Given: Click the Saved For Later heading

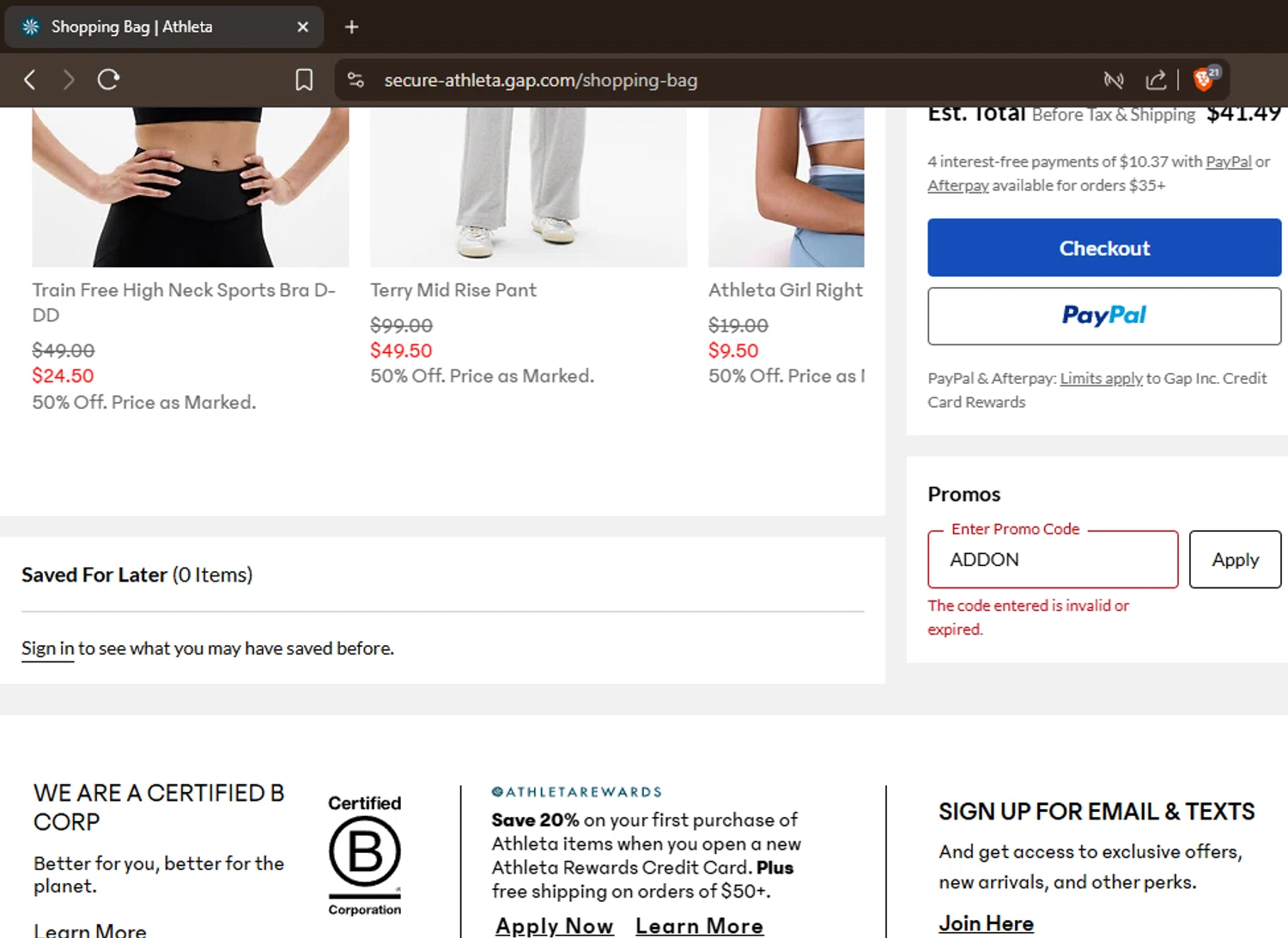Looking at the screenshot, I should click(x=137, y=575).
